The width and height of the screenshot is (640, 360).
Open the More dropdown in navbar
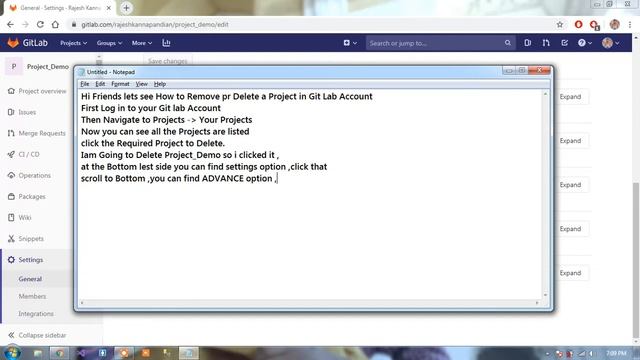point(142,43)
